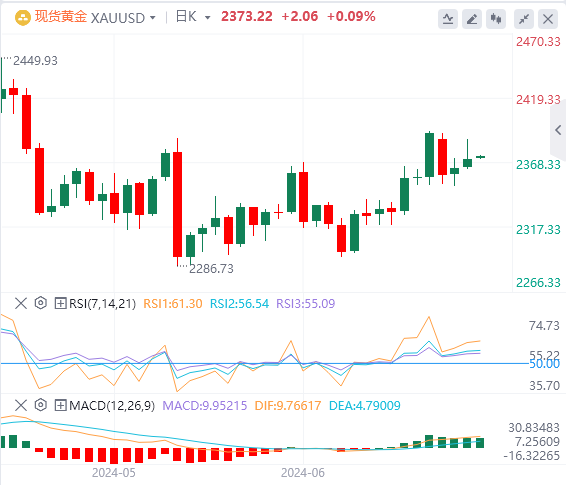Click the MACD 30.83483 axis label
Image resolution: width=566 pixels, height=485 pixels.
click(534, 428)
